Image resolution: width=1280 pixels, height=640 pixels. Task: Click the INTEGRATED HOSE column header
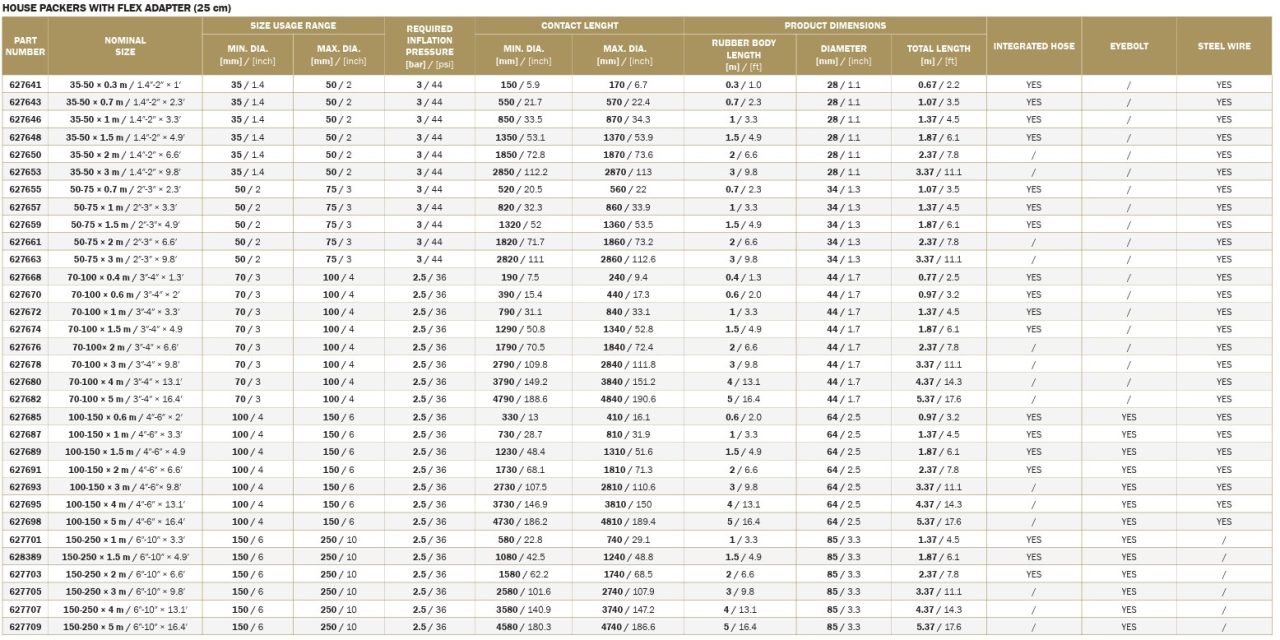(x=1033, y=46)
